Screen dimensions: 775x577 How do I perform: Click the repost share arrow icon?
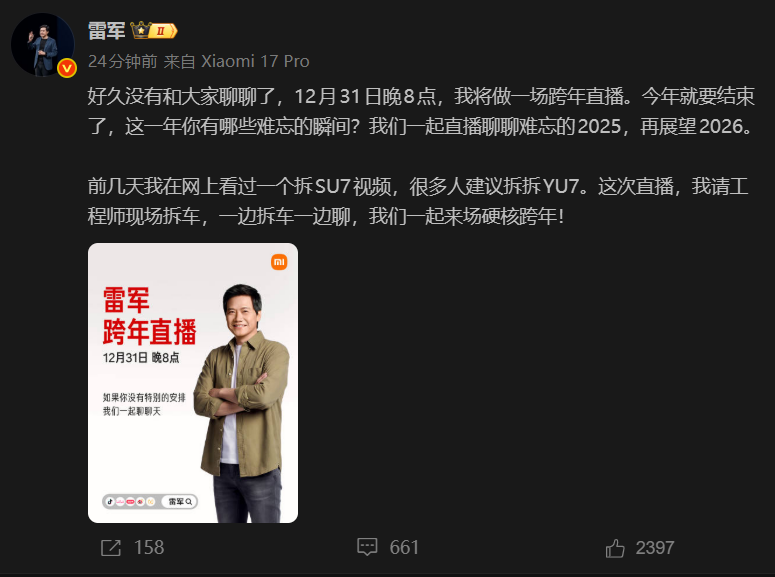click(x=111, y=548)
